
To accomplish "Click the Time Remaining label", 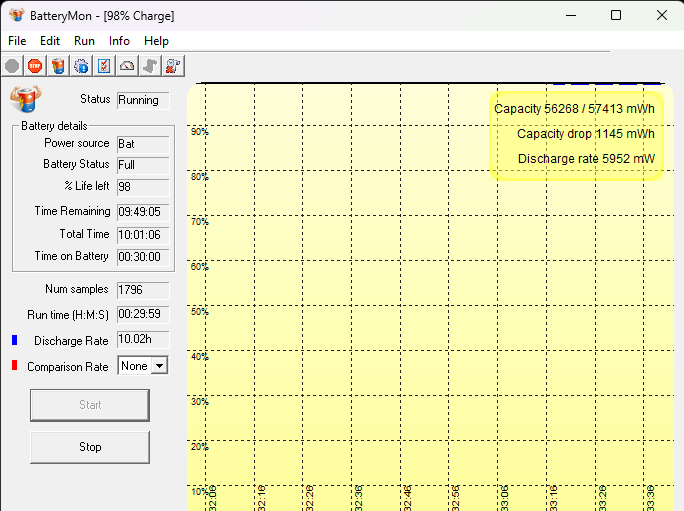I will click(72, 211).
